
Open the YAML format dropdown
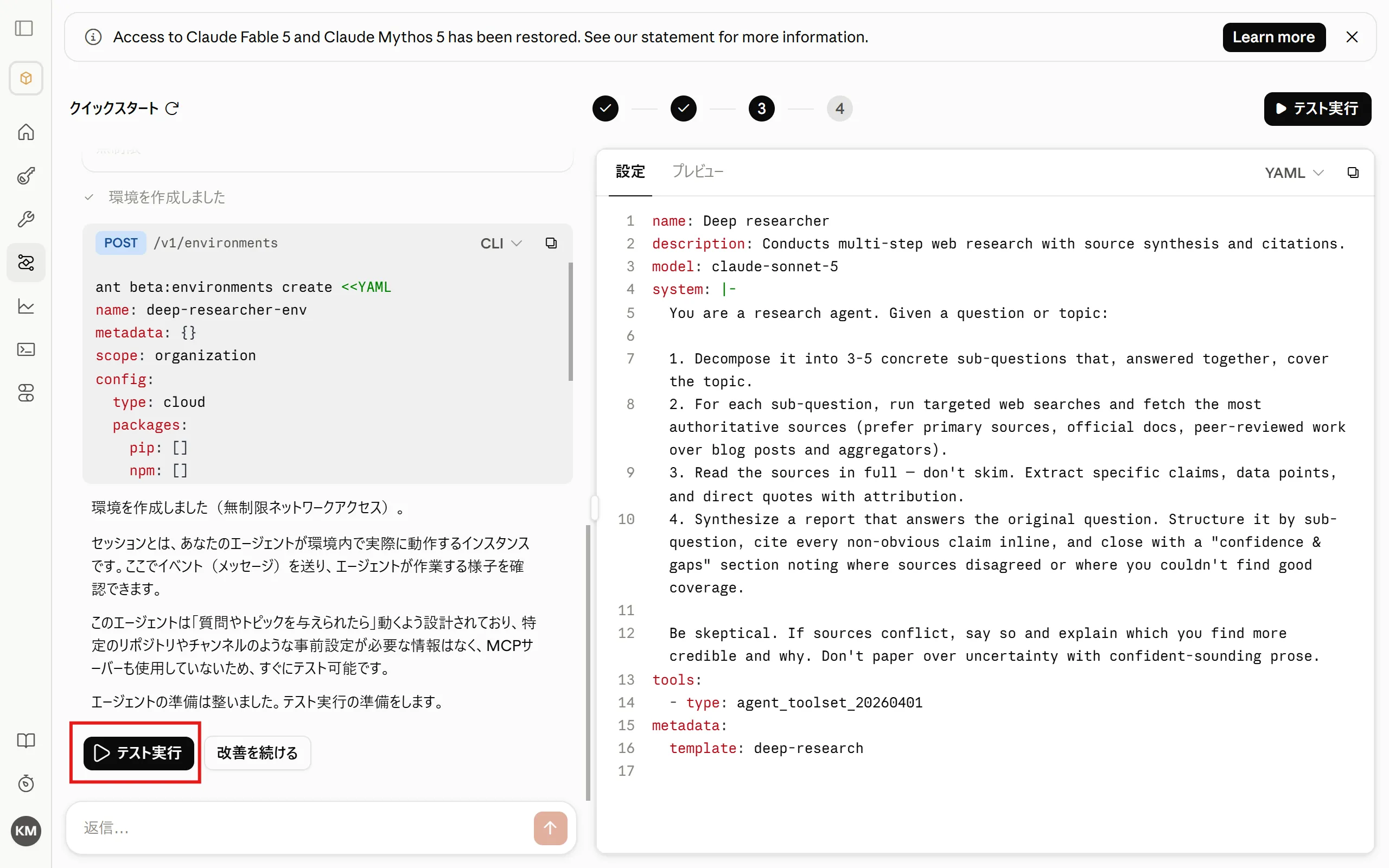pos(1294,173)
